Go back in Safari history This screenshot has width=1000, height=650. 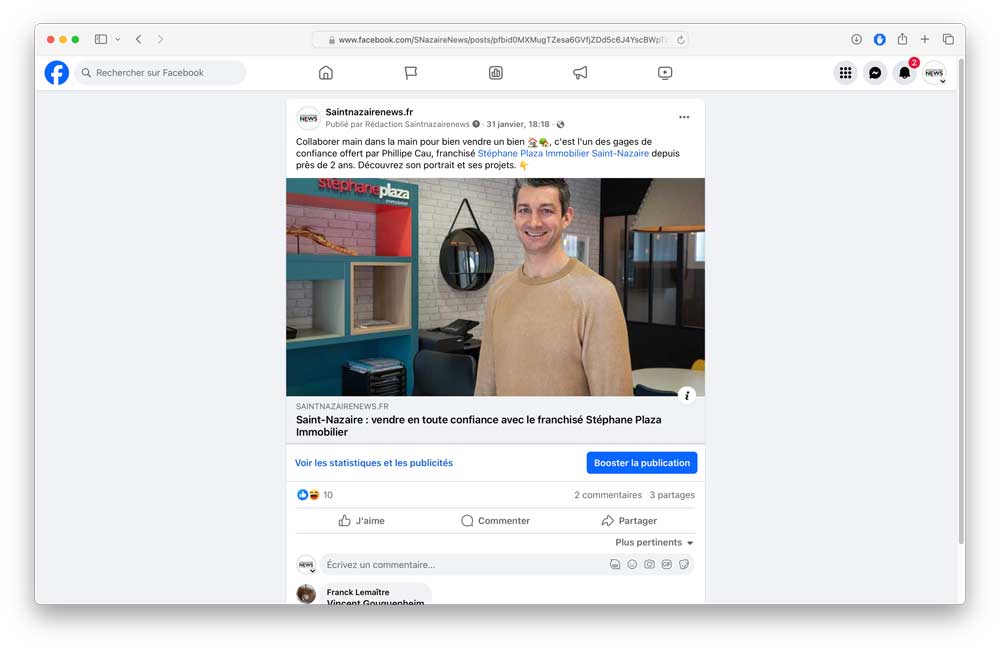(138, 40)
